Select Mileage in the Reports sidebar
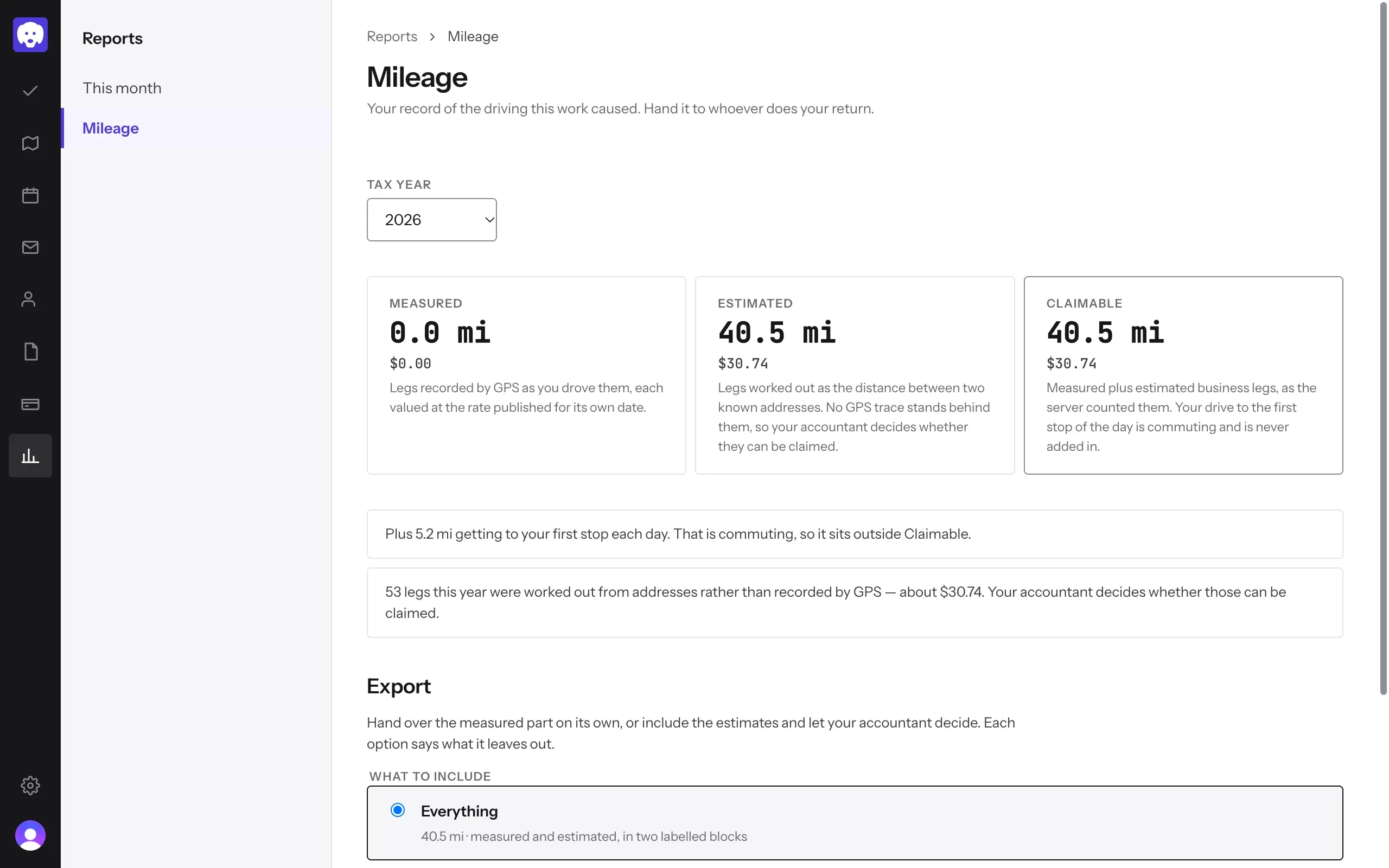The height and width of the screenshot is (868, 1389). (196, 128)
